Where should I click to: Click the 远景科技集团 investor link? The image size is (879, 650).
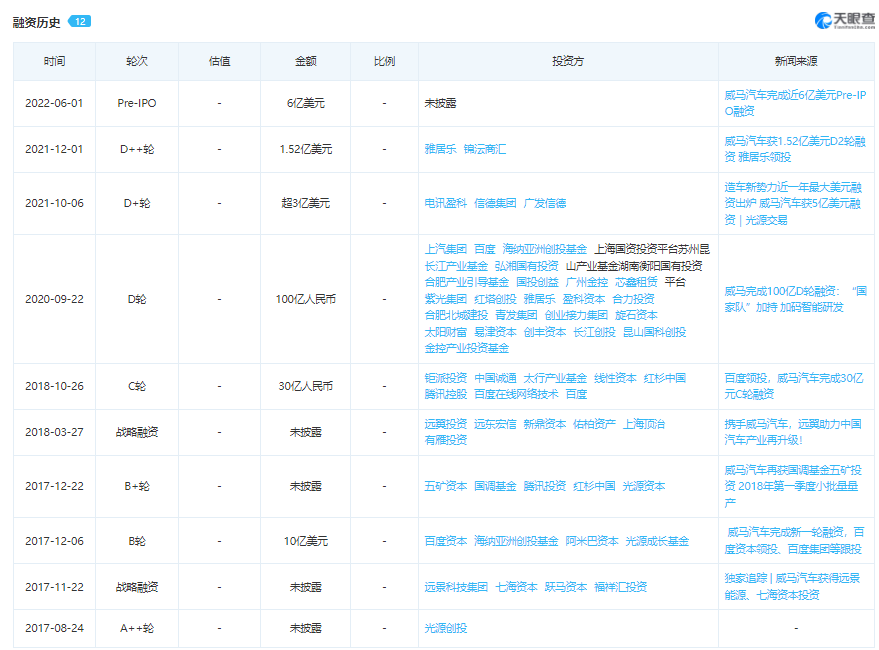coord(456,587)
